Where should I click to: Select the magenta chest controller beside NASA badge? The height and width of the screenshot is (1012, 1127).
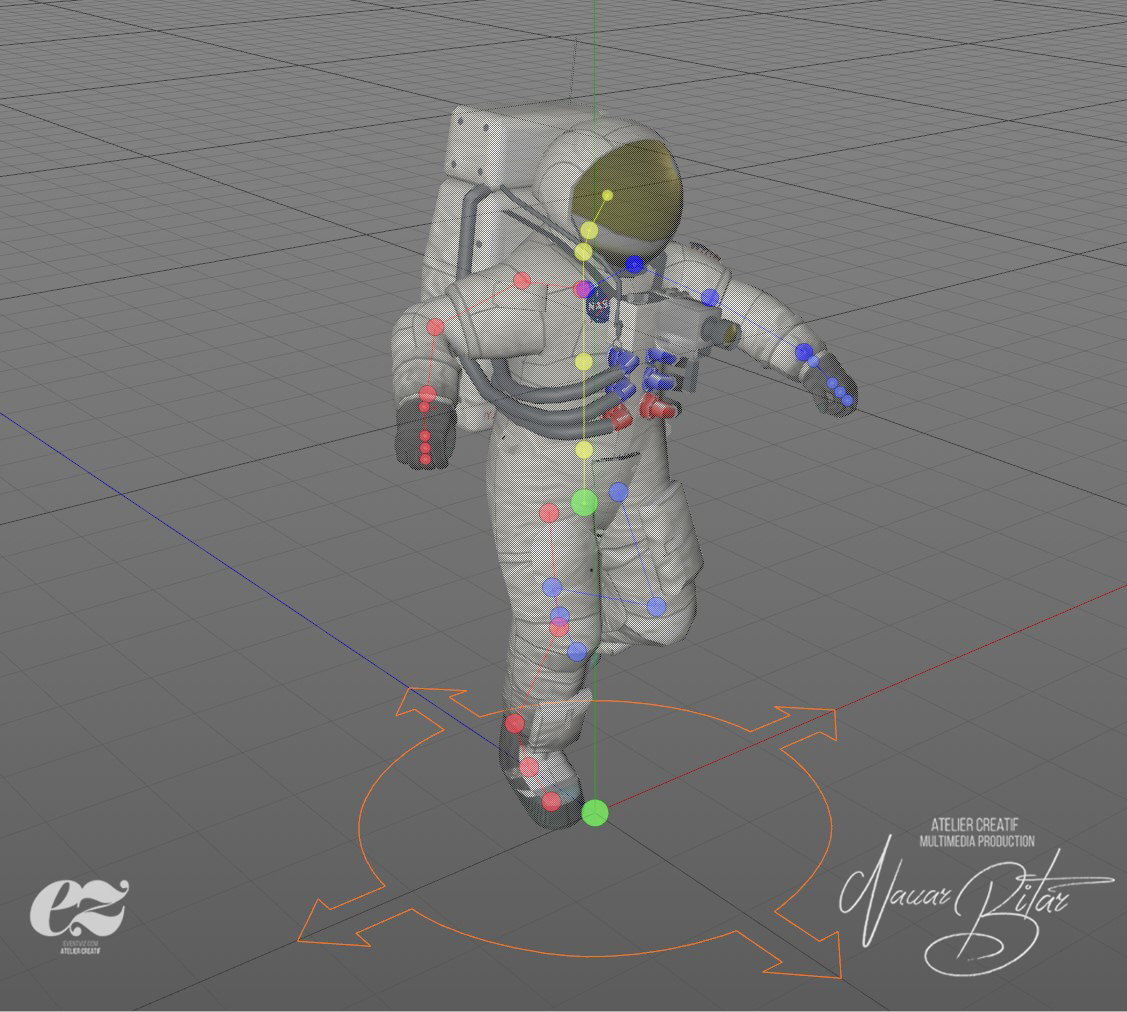[582, 289]
